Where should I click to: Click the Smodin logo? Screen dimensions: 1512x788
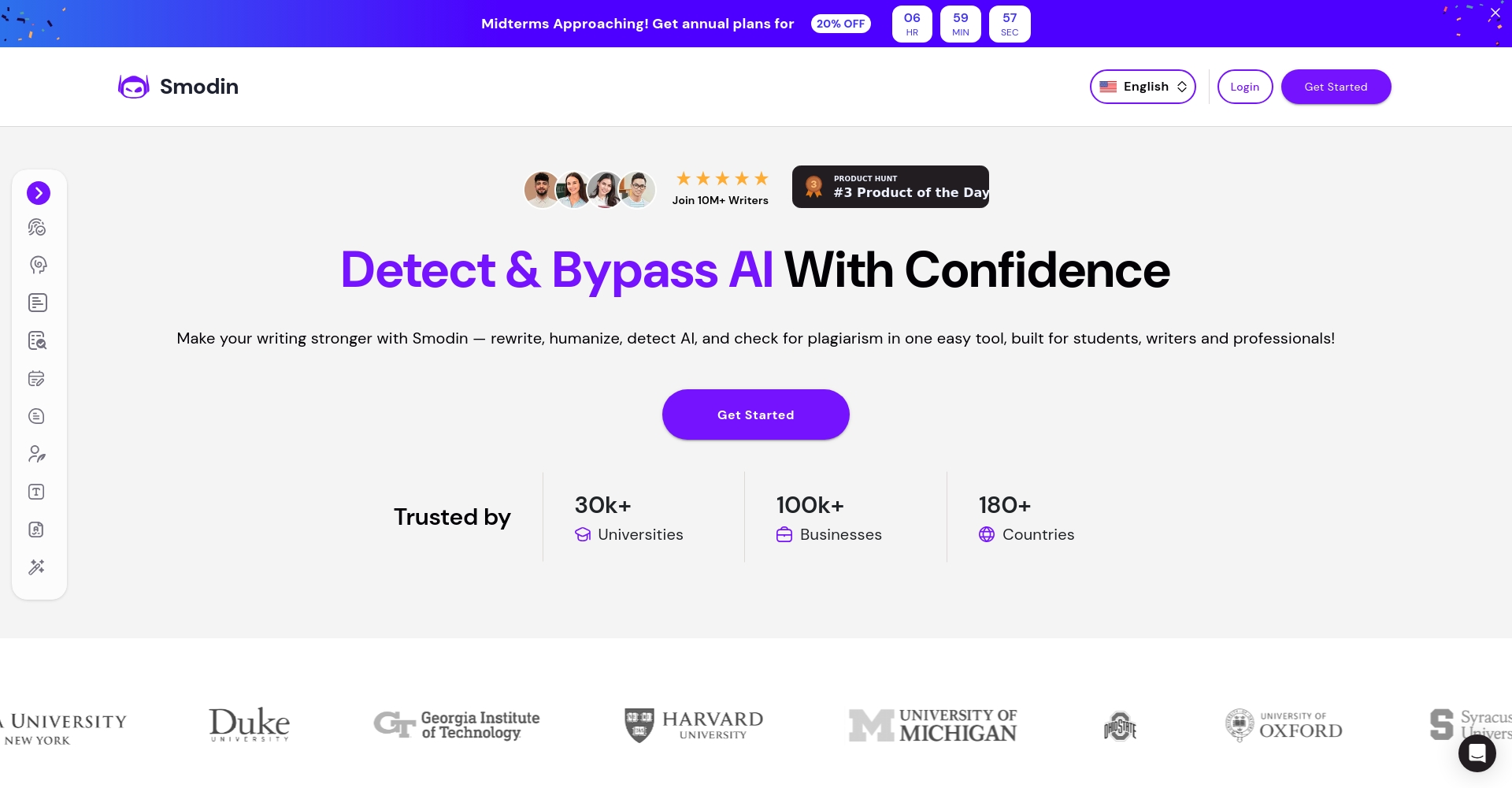(178, 87)
